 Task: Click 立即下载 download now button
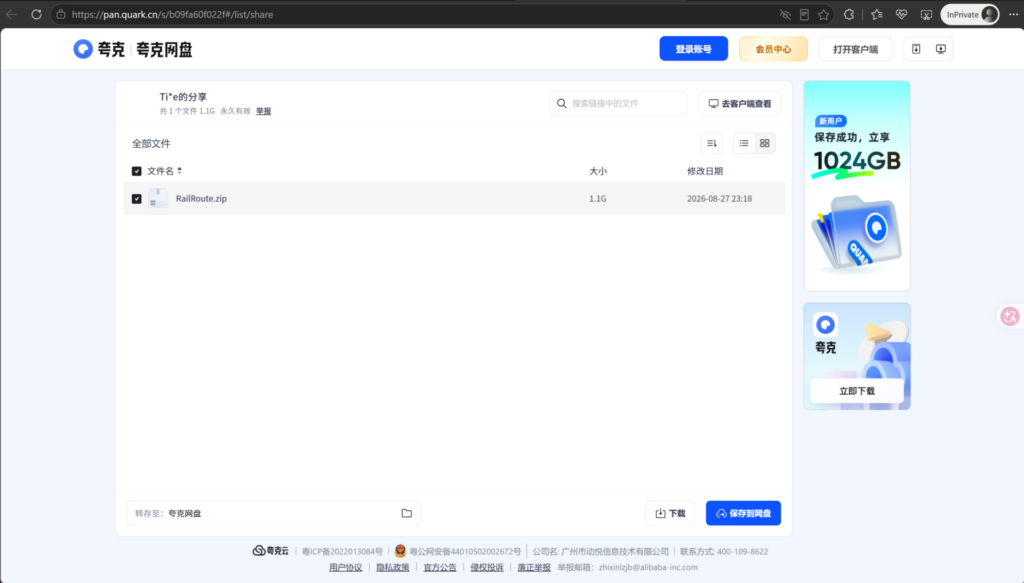[857, 390]
